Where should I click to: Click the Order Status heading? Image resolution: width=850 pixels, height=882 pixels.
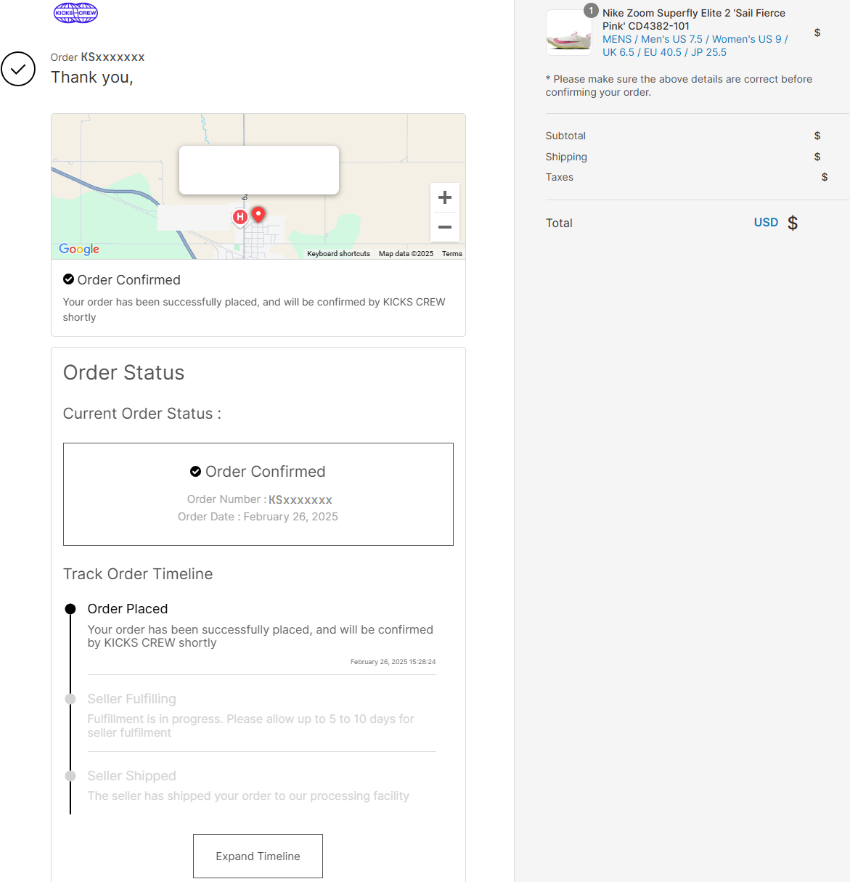[x=124, y=372]
